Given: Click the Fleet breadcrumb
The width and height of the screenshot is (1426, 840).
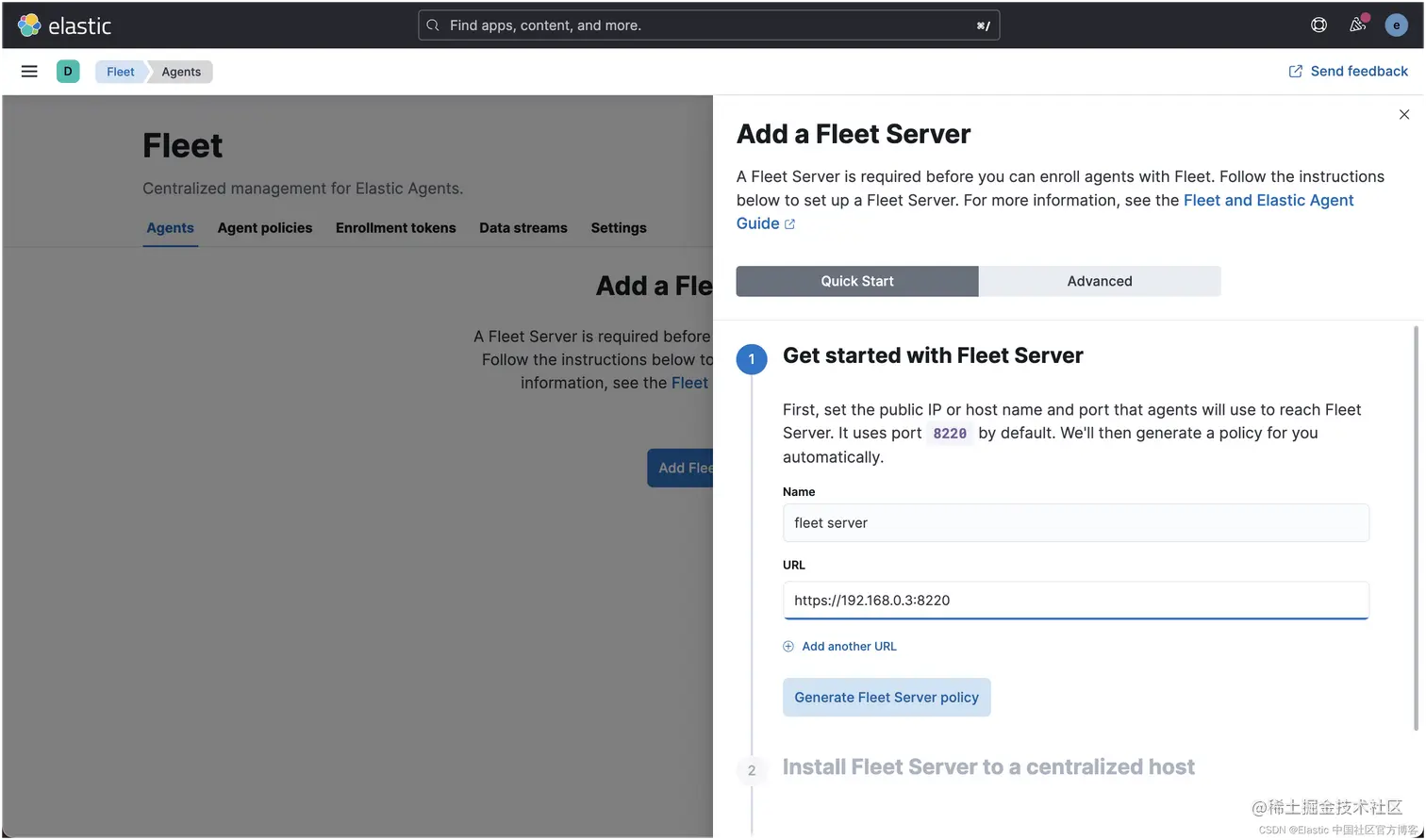Looking at the screenshot, I should (x=120, y=72).
